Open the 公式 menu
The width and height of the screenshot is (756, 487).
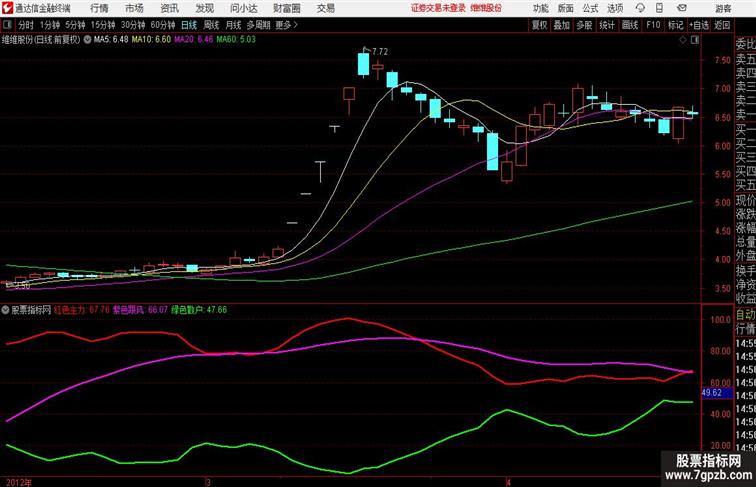(590, 8)
